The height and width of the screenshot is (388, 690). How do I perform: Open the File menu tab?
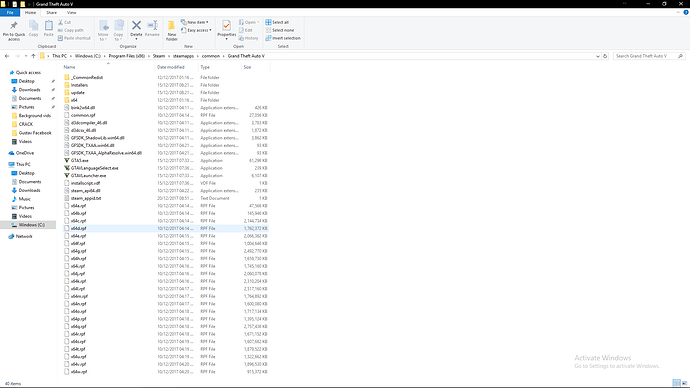[10, 13]
